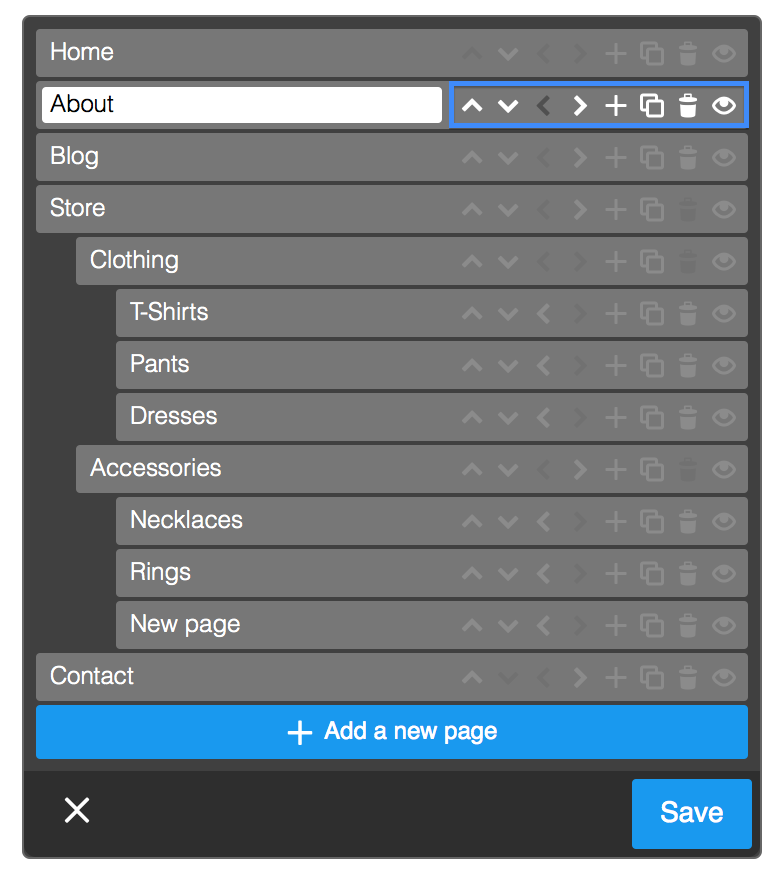Viewport: 780px width, 876px height.
Task: Duplicate the Blog page
Action: (x=651, y=158)
